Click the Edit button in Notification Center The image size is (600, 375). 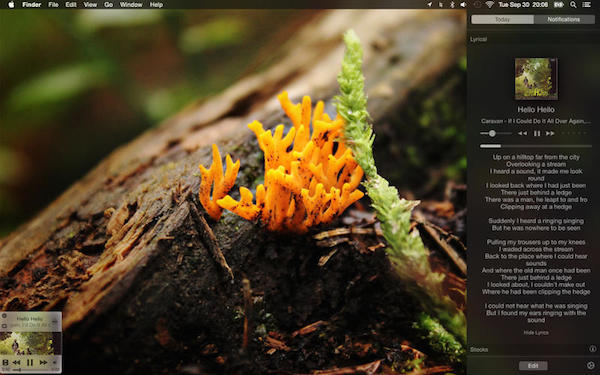click(533, 366)
